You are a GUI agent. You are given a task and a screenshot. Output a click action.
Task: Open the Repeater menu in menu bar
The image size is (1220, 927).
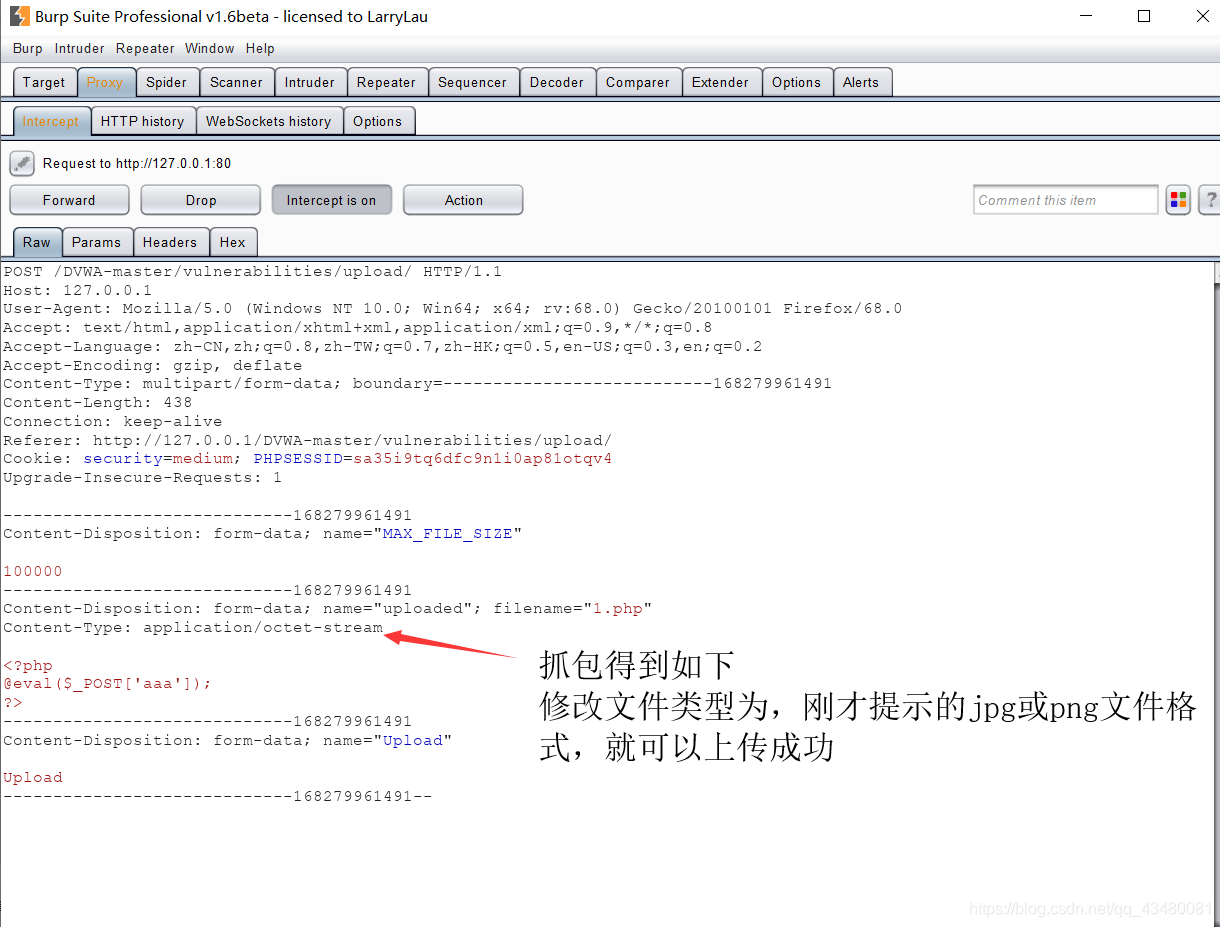[x=145, y=48]
